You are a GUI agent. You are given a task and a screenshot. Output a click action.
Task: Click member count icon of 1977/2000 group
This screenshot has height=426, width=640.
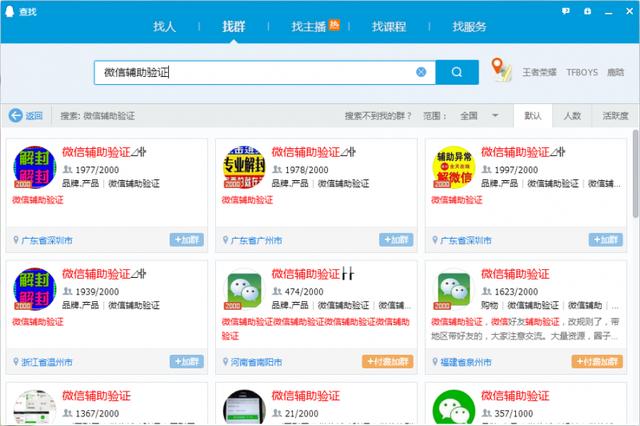(x=68, y=169)
